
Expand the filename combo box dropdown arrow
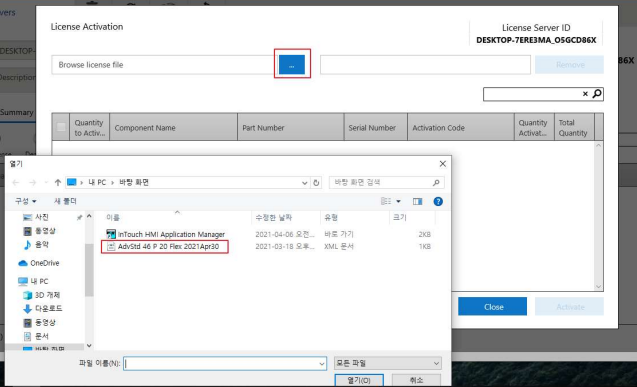click(322, 364)
